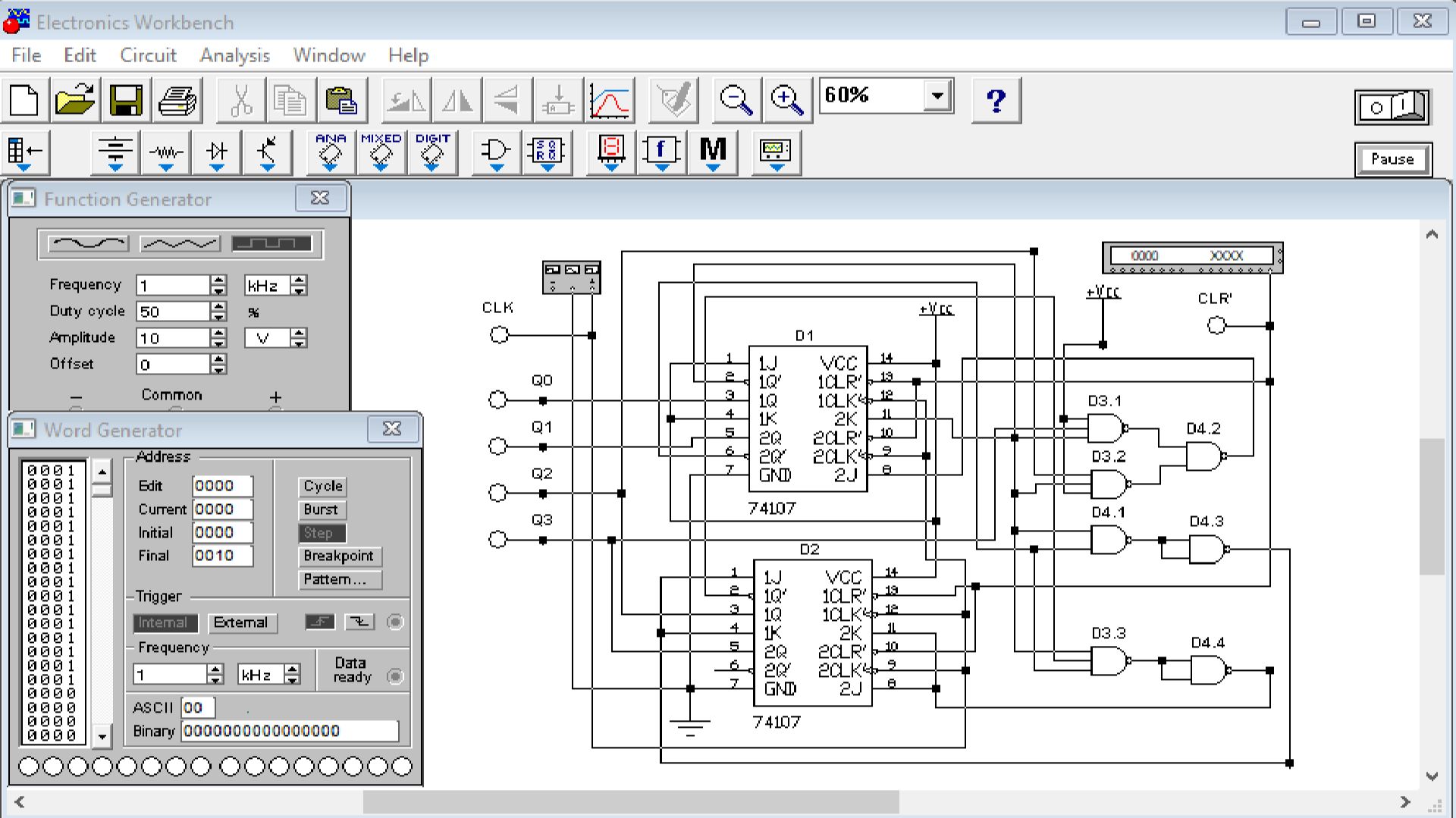Click the Save file icon
This screenshot has width=1456, height=818.
pos(126,100)
